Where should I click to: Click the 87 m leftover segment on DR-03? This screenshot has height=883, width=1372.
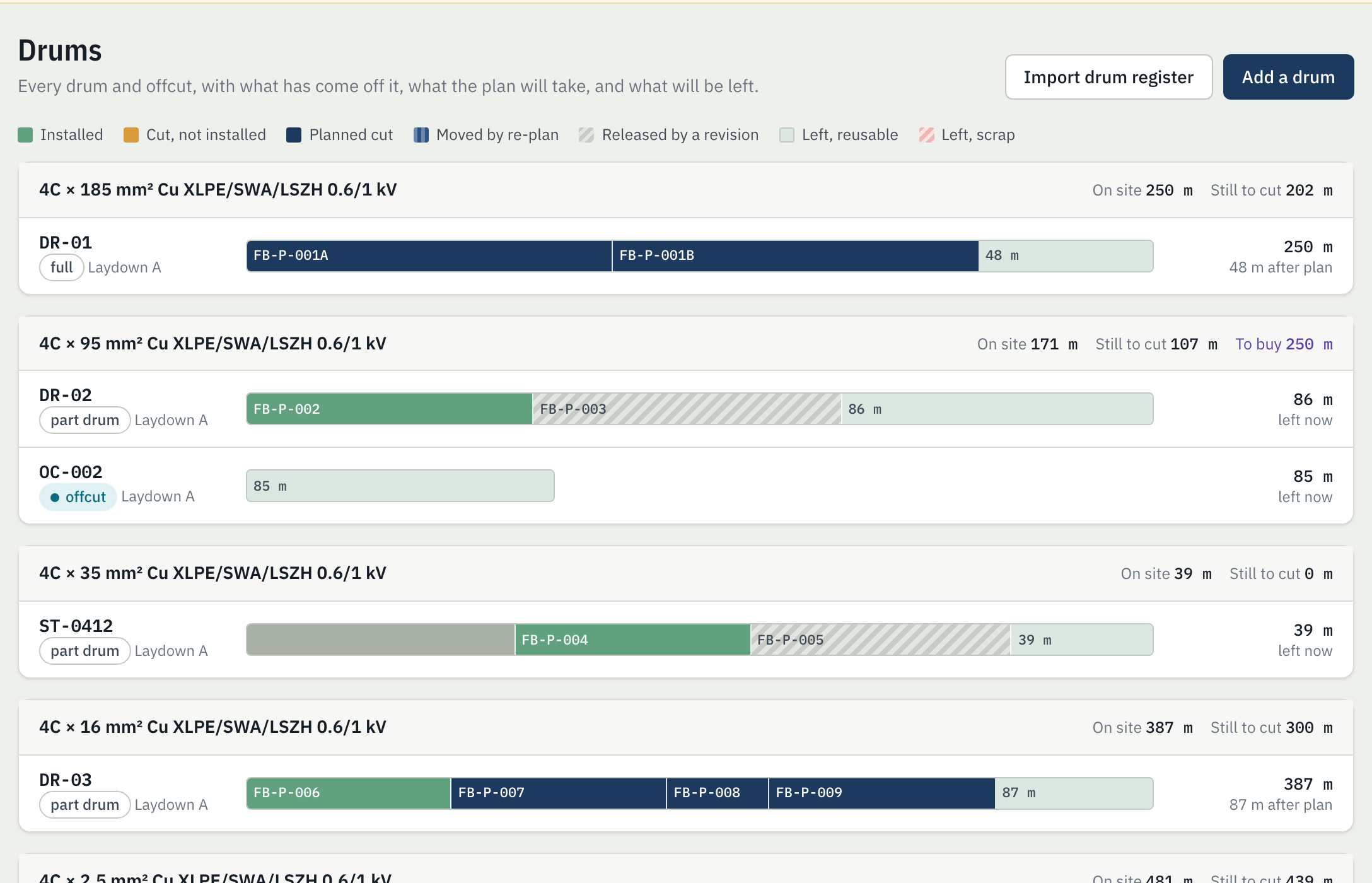point(1074,793)
